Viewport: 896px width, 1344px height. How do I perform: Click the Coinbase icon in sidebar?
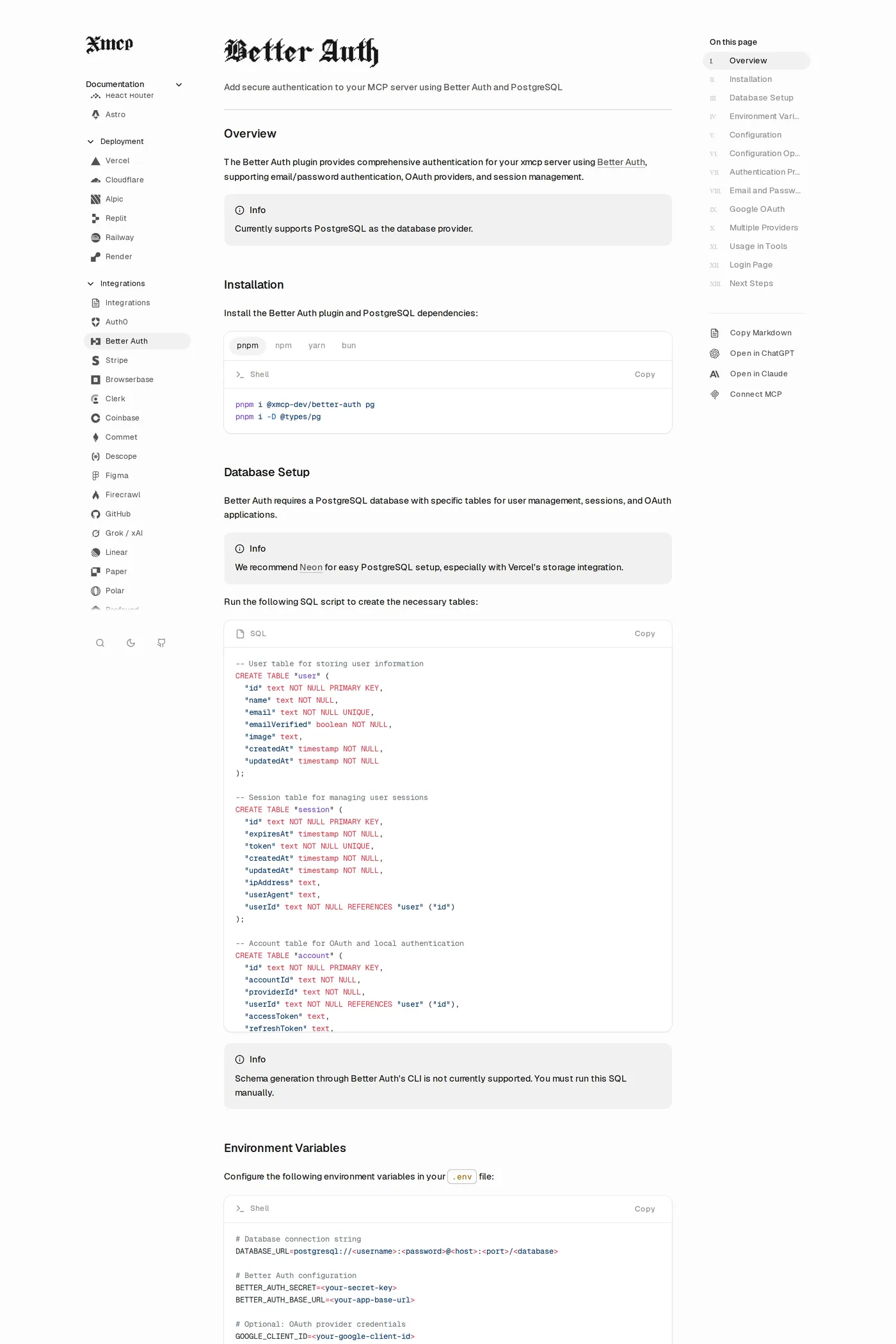pos(95,418)
